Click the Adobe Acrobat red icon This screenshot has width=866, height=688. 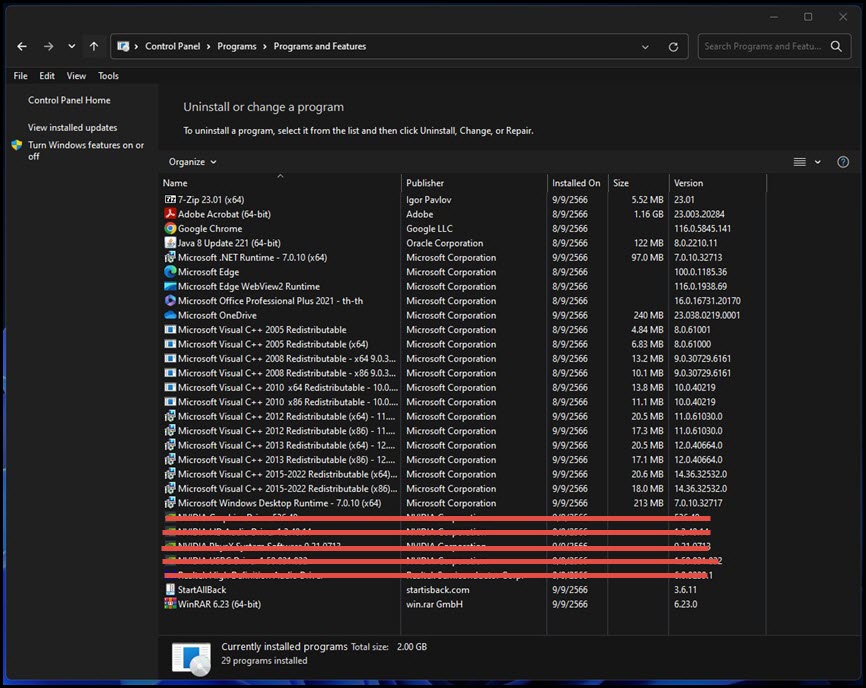click(170, 214)
